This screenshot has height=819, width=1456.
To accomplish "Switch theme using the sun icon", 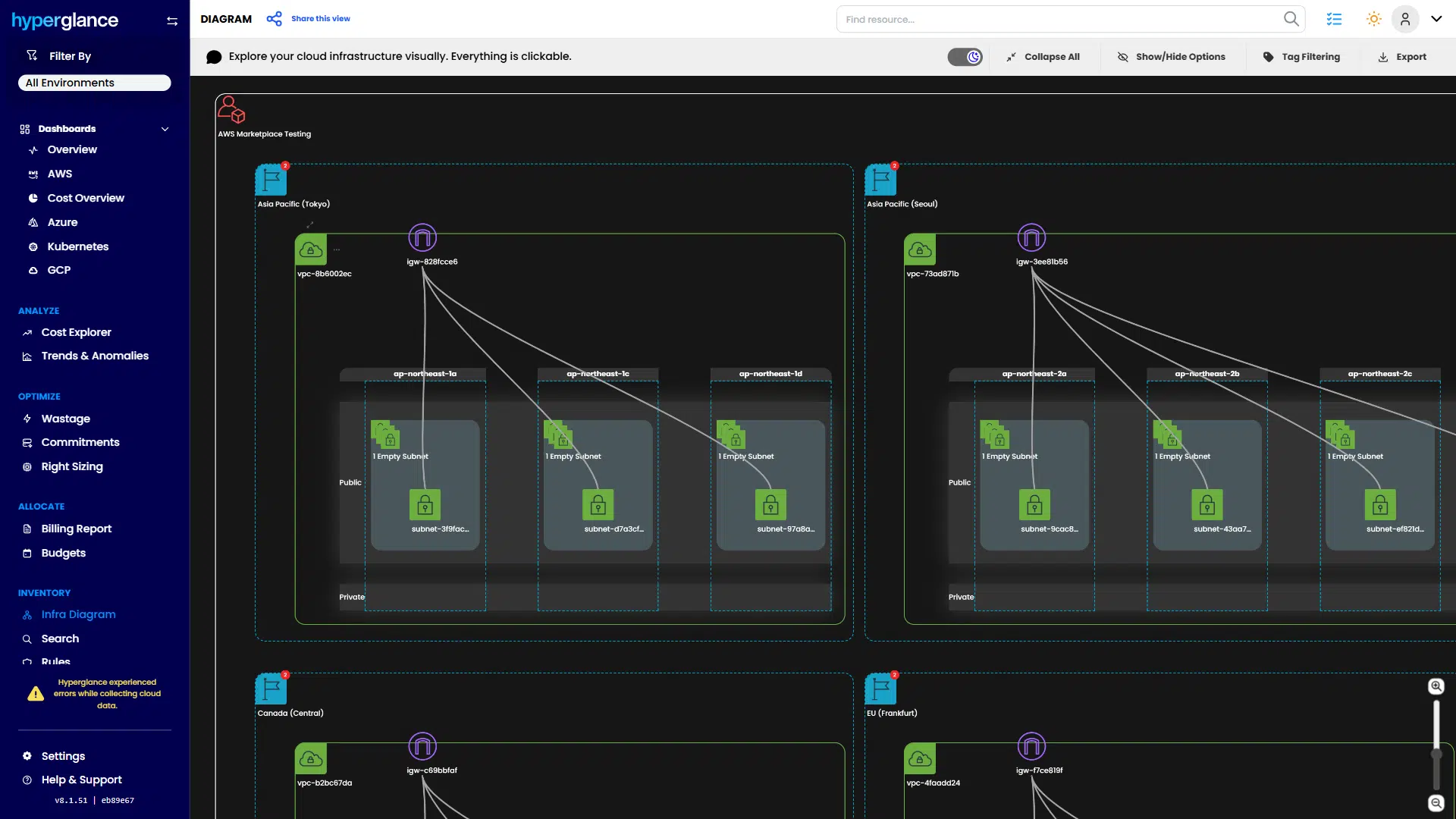I will point(1373,19).
